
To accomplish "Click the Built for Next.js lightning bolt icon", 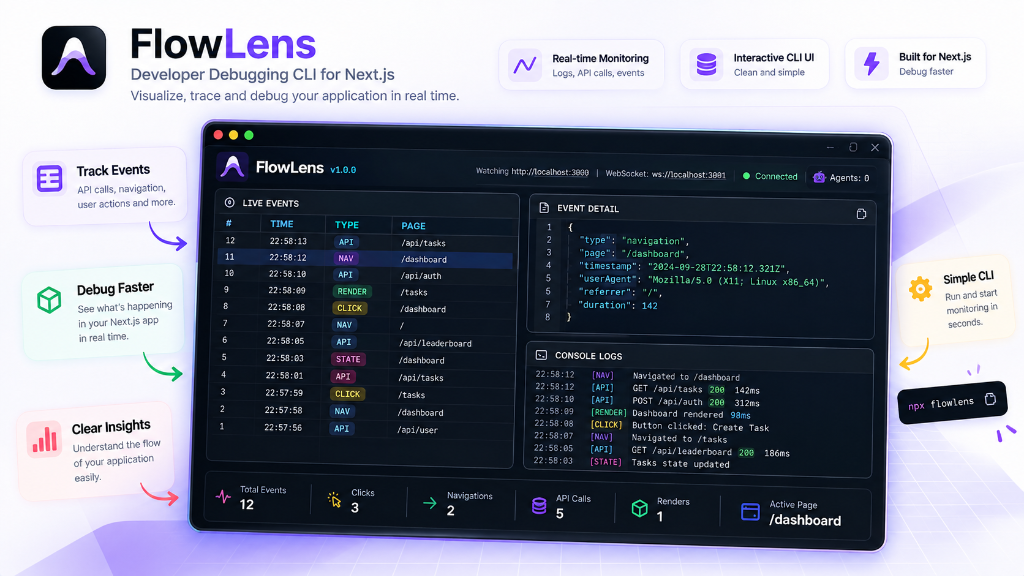I will click(871, 63).
